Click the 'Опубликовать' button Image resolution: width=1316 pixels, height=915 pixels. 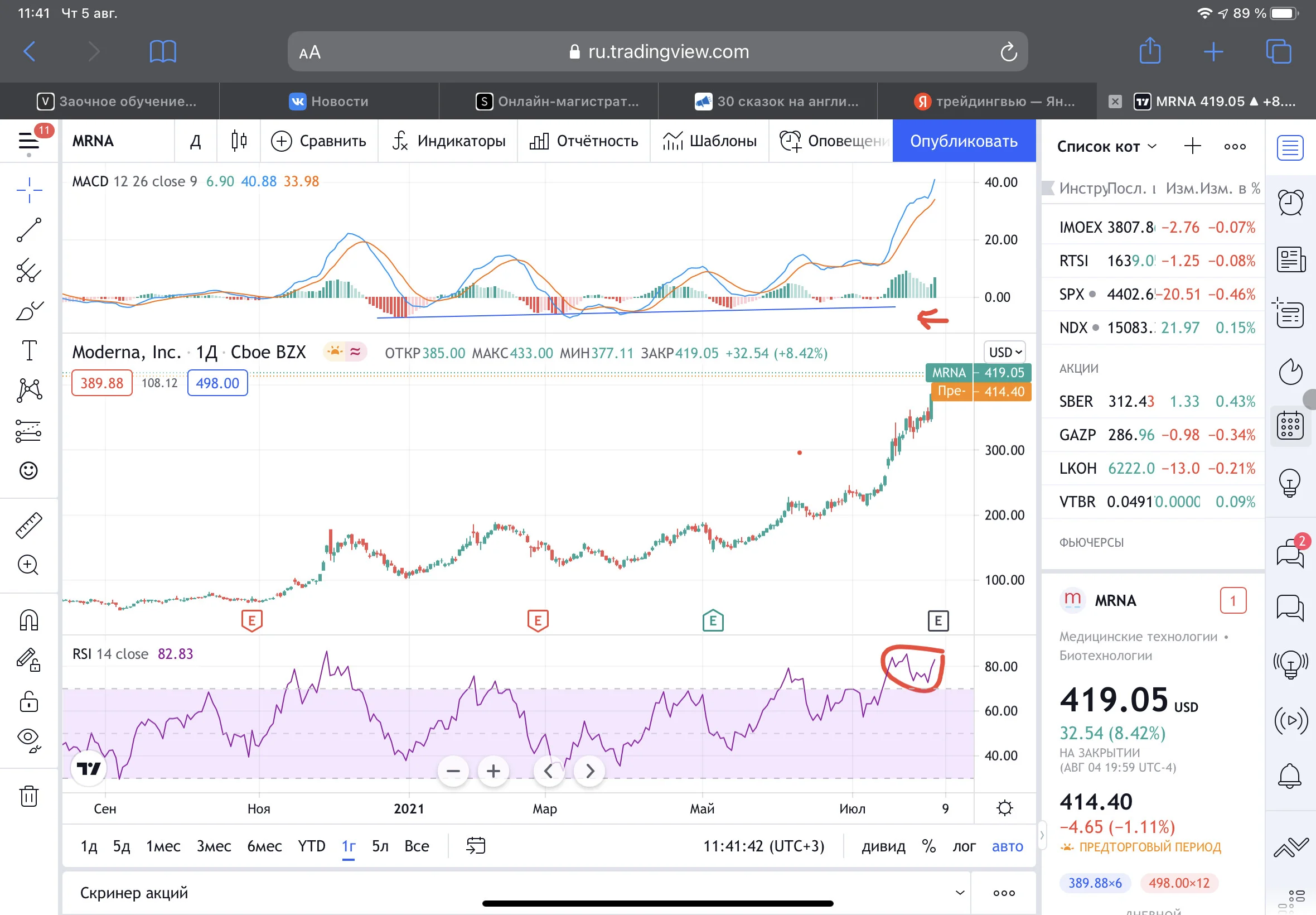point(964,141)
